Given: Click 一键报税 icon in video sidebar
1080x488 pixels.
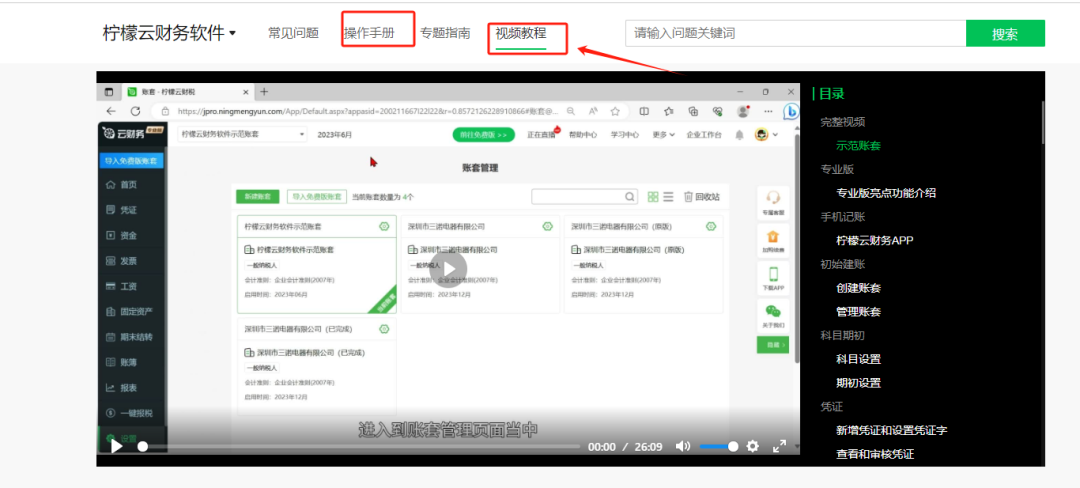Looking at the screenshot, I should 110,413.
